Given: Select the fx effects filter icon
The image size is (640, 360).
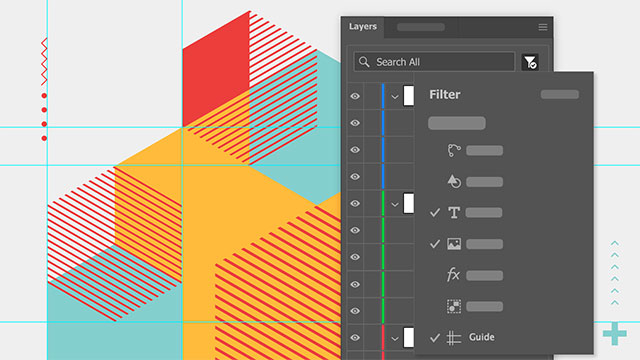Looking at the screenshot, I should tap(453, 275).
